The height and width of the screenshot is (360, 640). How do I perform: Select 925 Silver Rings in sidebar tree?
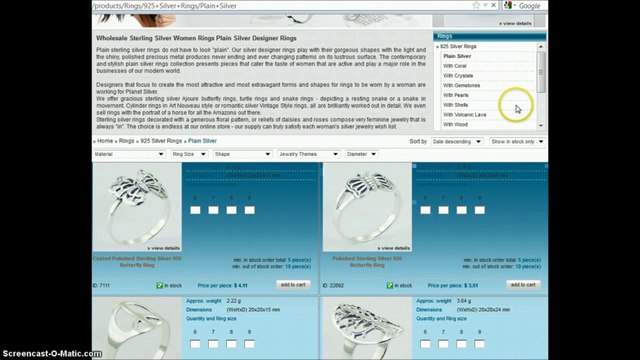point(458,47)
